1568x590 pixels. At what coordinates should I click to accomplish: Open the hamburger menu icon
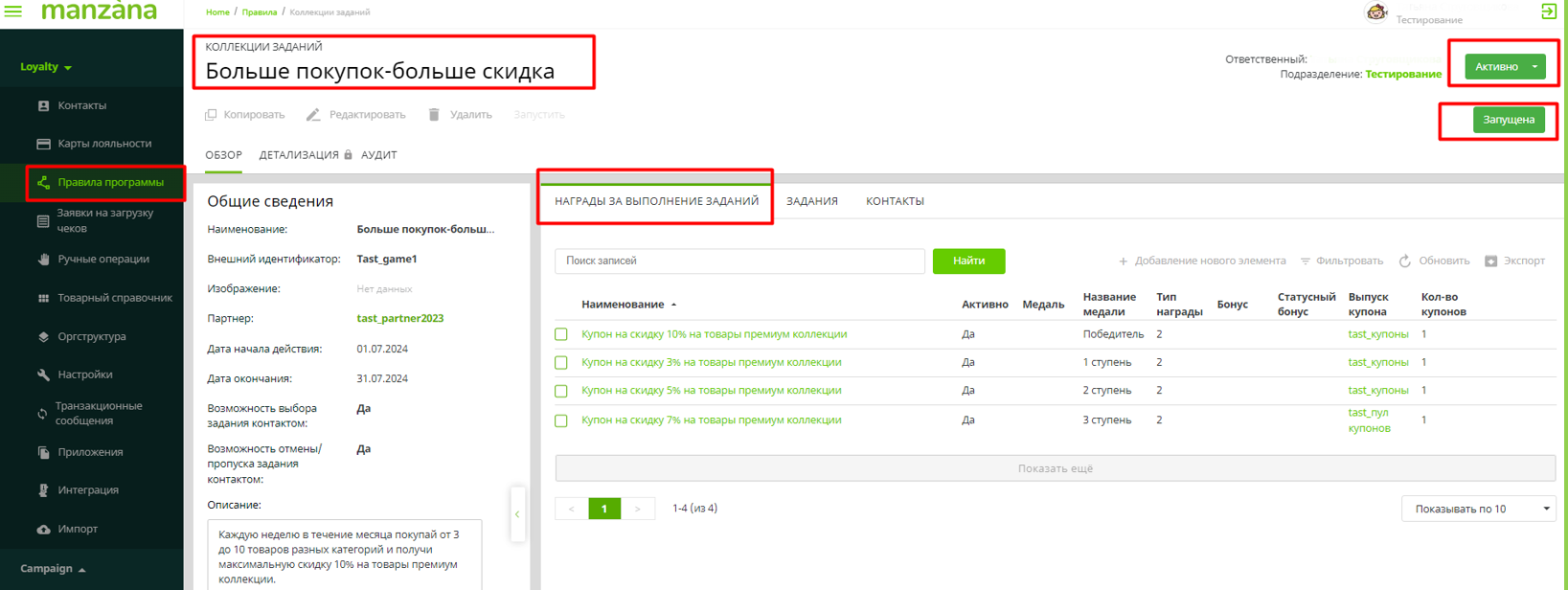point(13,11)
